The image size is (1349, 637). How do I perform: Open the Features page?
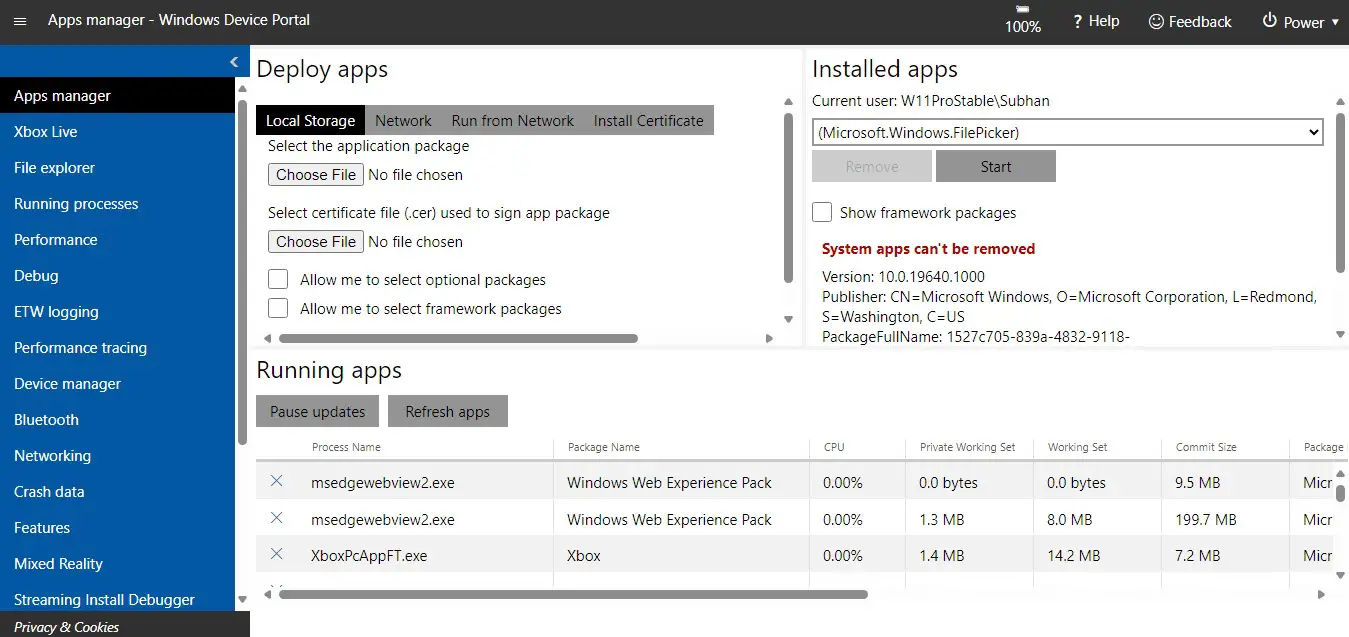click(117, 528)
